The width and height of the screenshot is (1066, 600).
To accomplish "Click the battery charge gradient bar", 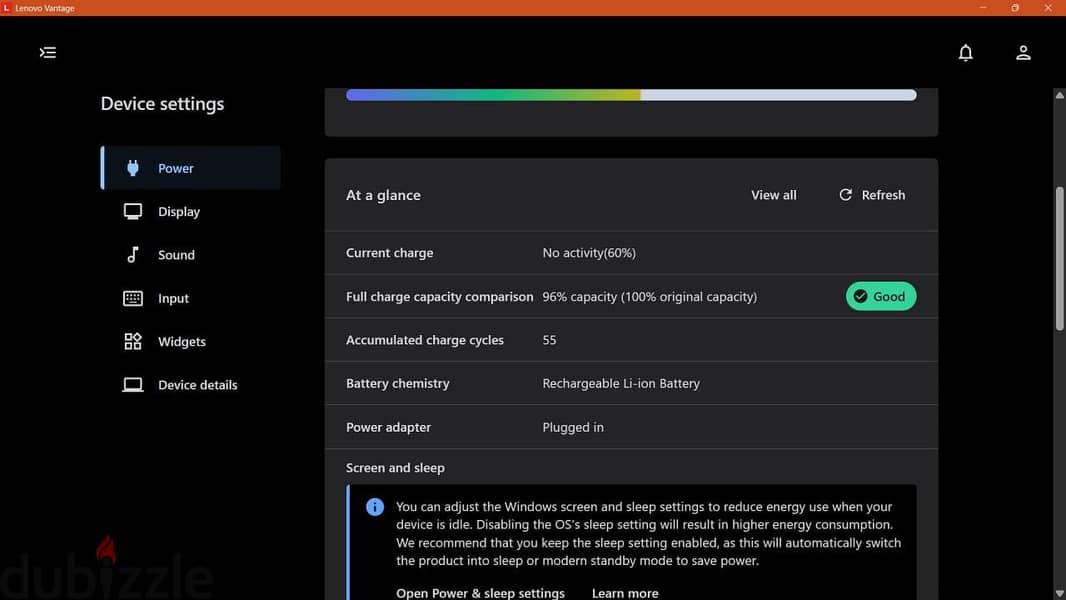I will pyautogui.click(x=631, y=95).
